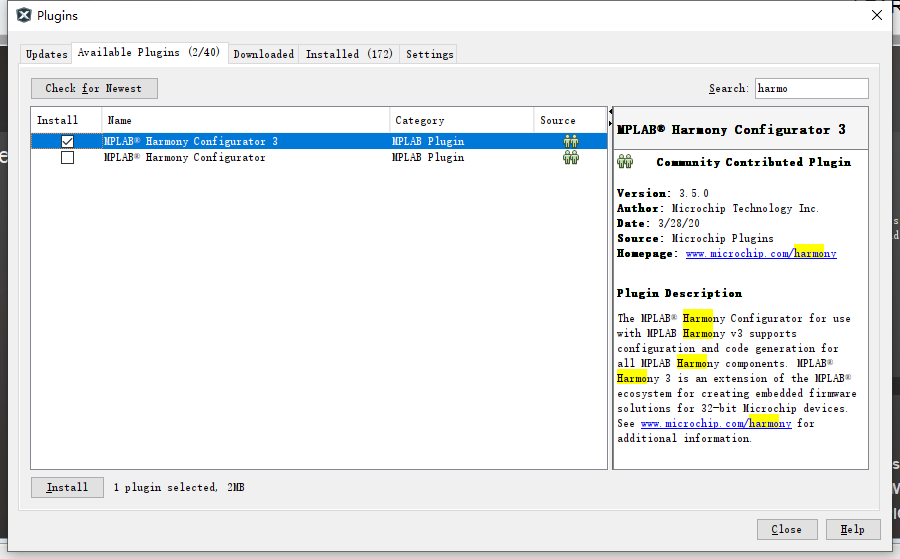Open the Homepage microchip.com/harmony link

[x=761, y=254]
